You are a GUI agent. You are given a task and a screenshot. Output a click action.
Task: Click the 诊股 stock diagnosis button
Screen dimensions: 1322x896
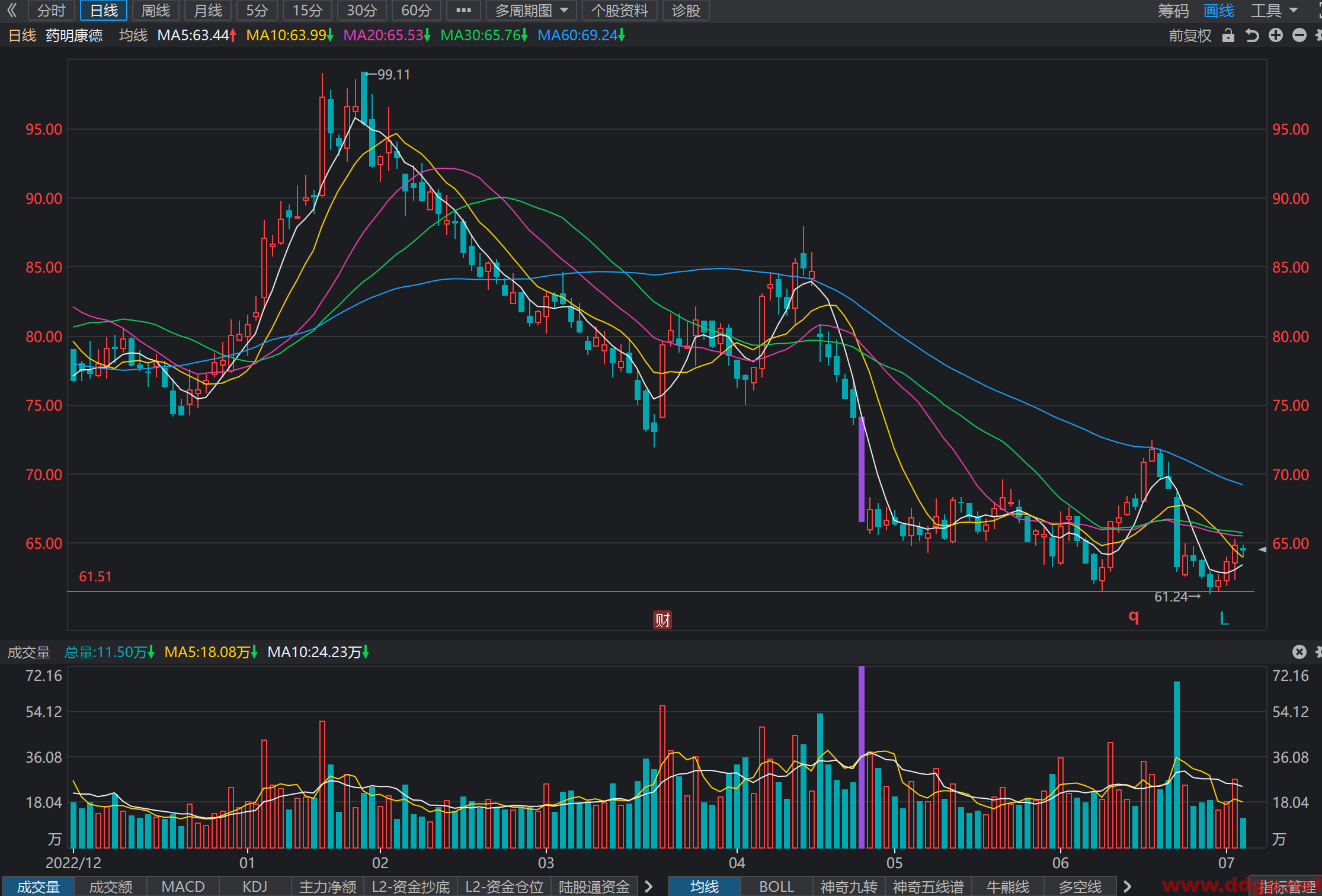686,11
